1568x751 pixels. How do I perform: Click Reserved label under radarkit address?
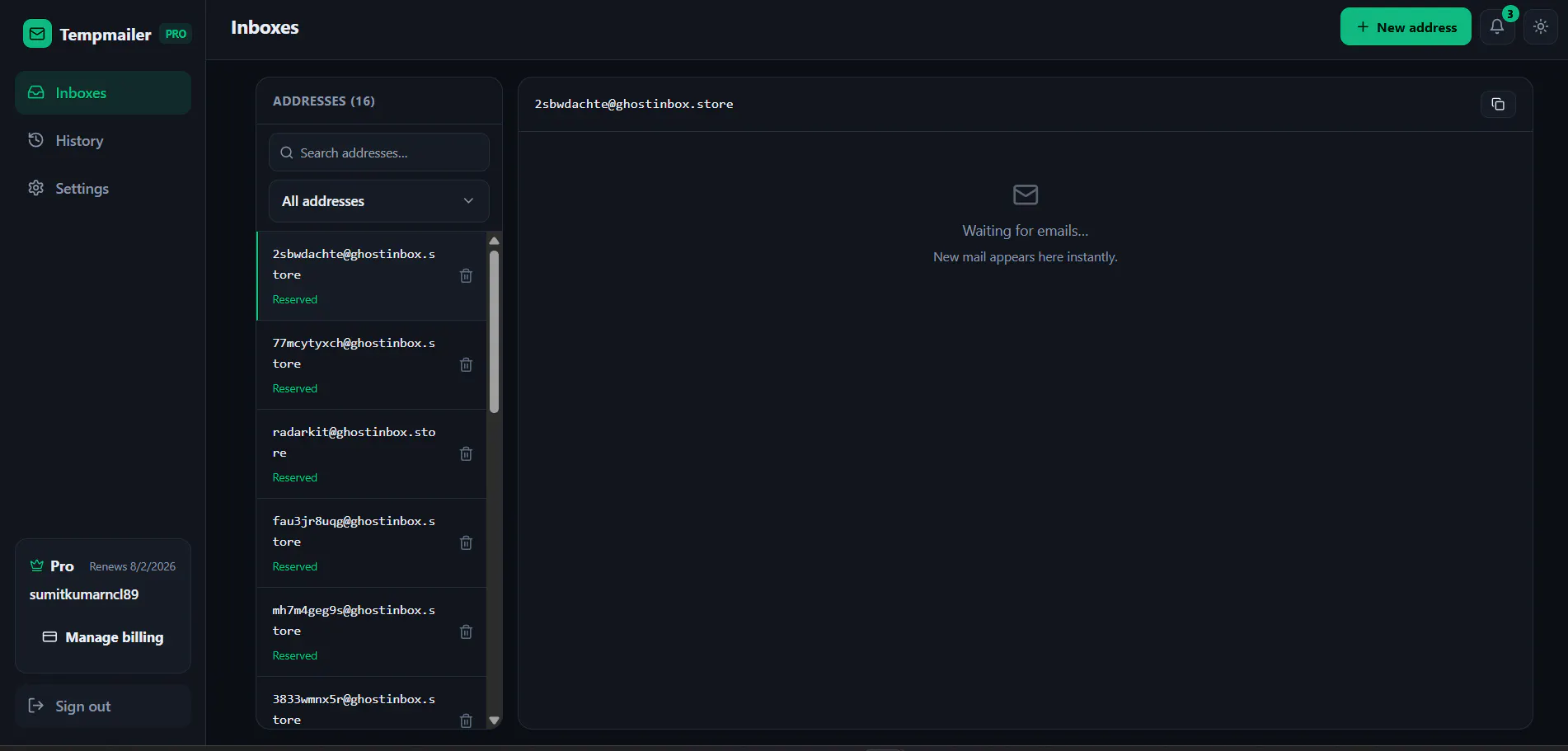[x=295, y=477]
